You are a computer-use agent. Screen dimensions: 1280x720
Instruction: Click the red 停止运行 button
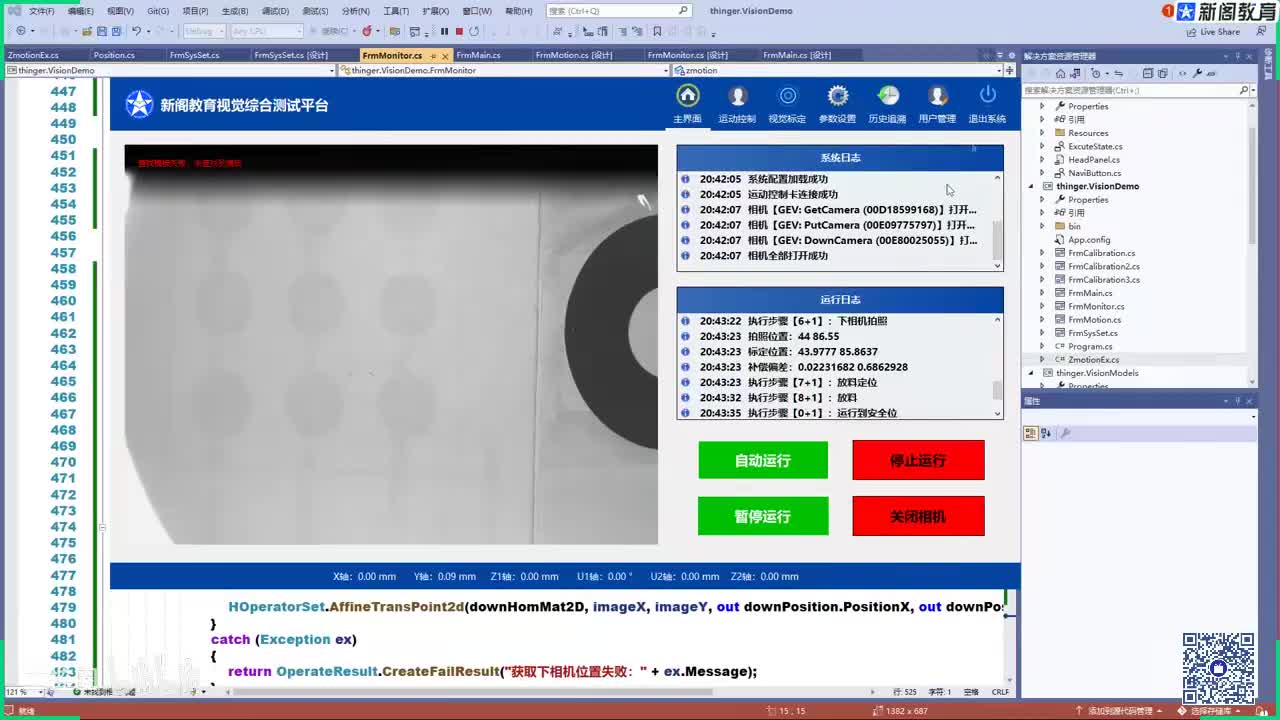click(918, 460)
